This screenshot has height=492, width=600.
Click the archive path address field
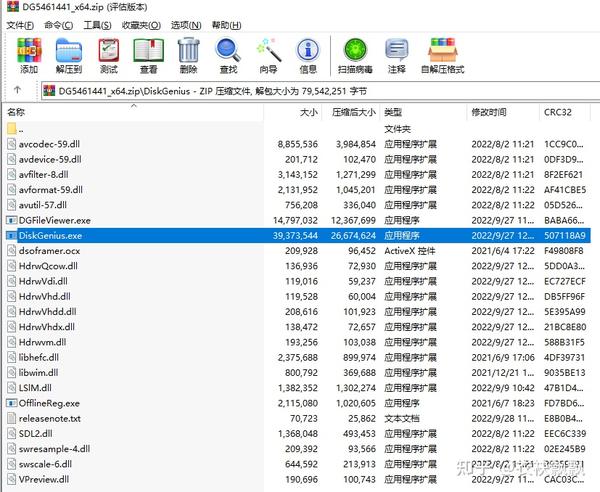(321, 91)
